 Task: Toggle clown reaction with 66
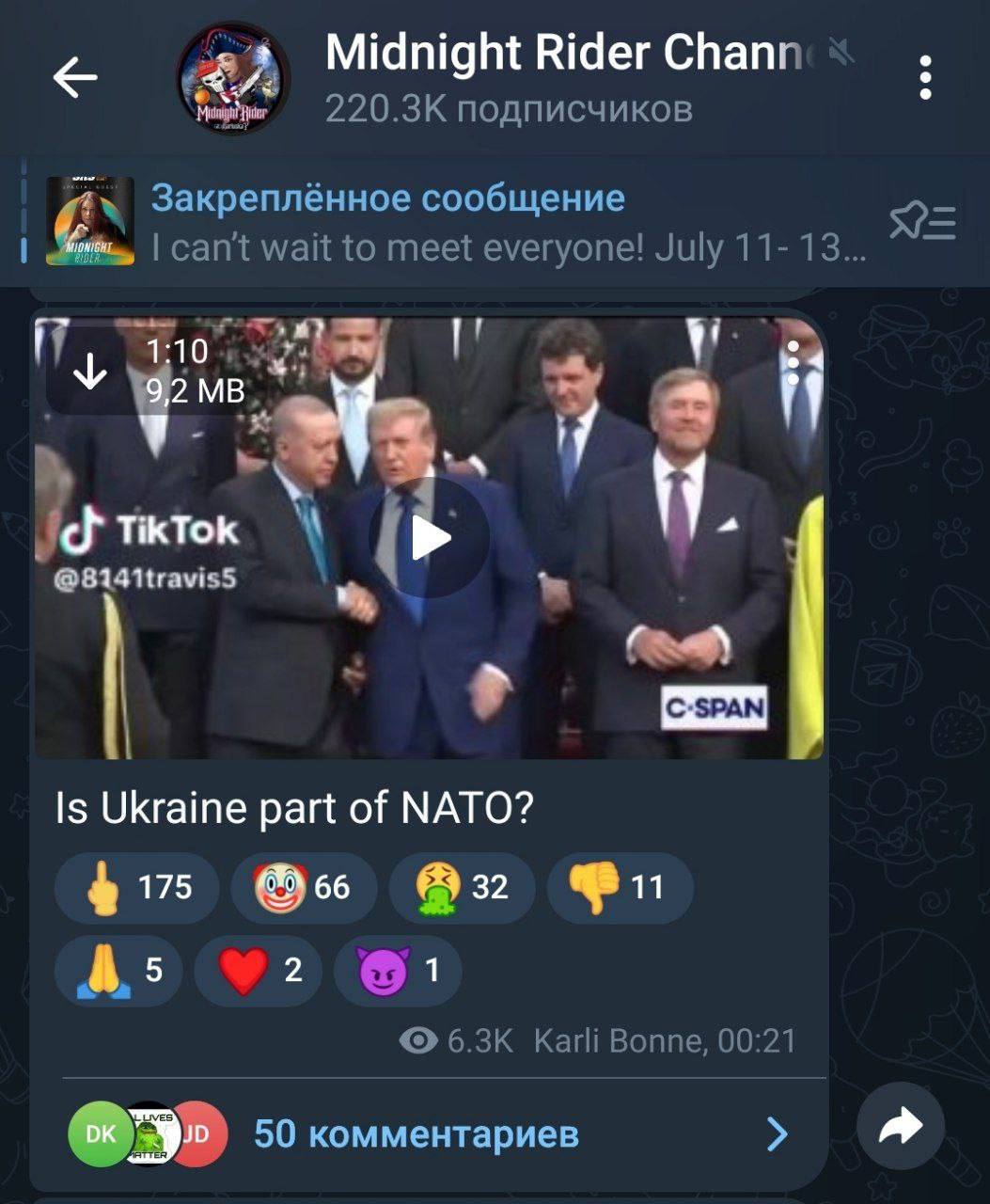point(304,887)
